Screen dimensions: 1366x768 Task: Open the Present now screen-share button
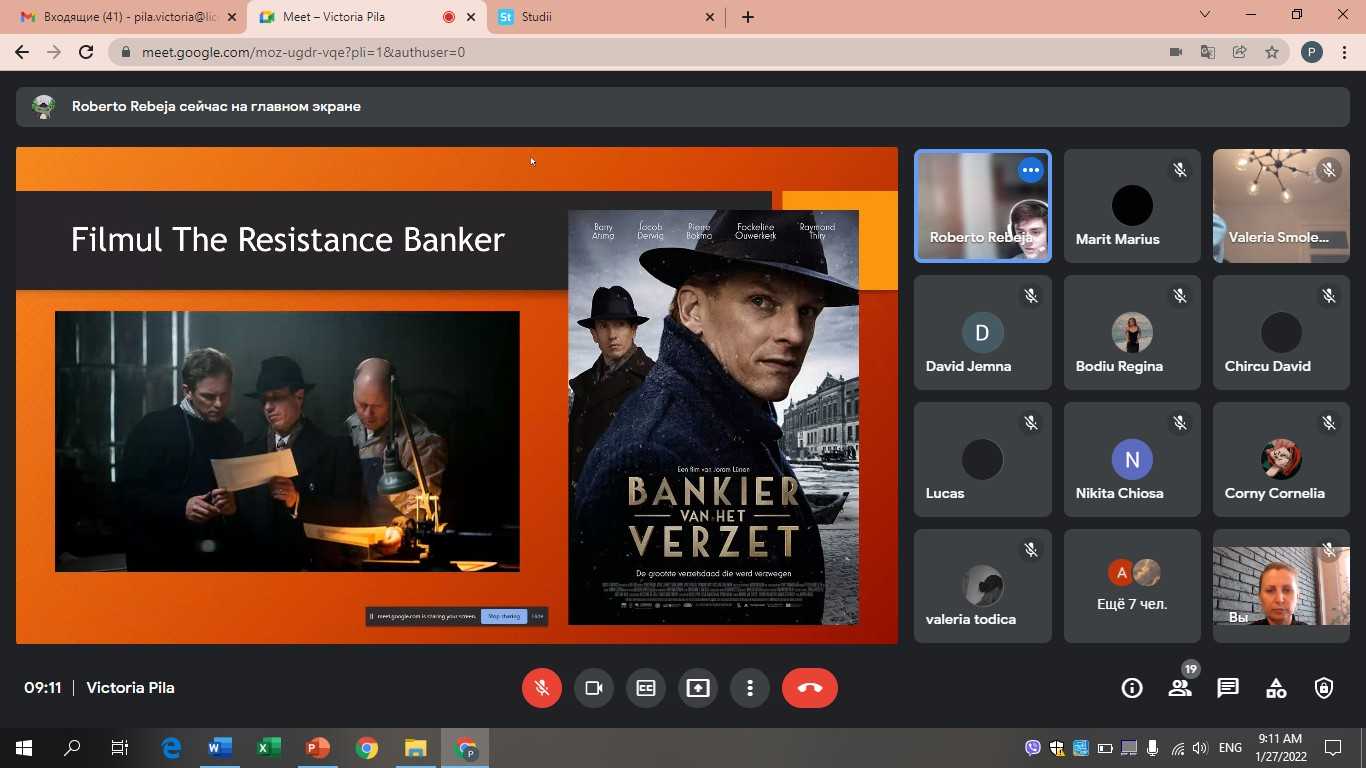pyautogui.click(x=698, y=688)
